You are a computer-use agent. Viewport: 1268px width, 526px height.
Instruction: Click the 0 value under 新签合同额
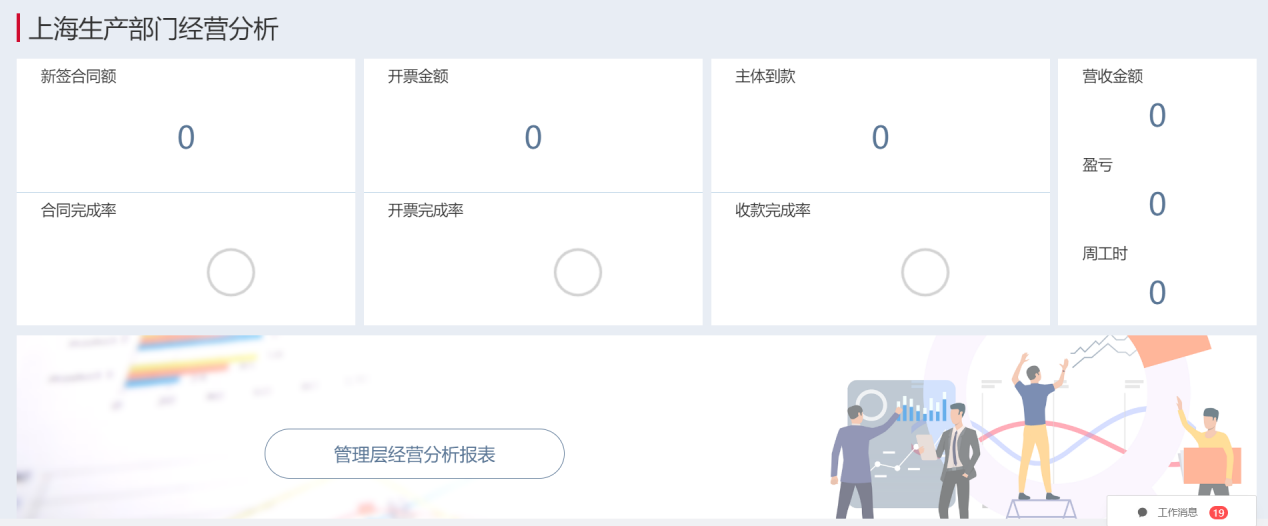click(186, 137)
